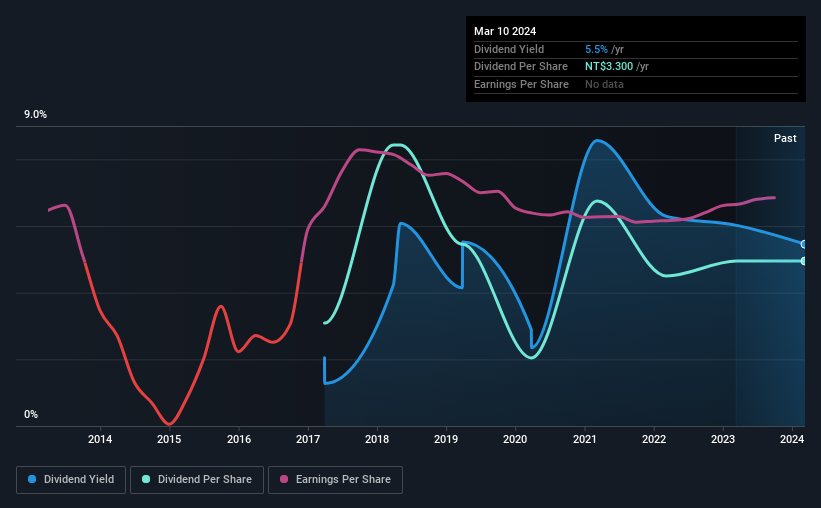Click the 2015 x-axis label

pos(169,439)
